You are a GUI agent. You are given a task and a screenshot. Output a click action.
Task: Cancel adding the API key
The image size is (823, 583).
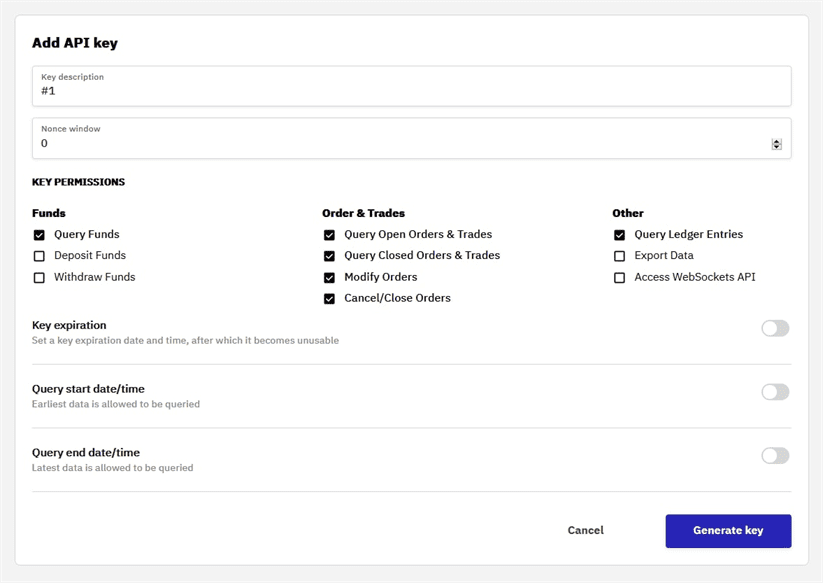585,531
